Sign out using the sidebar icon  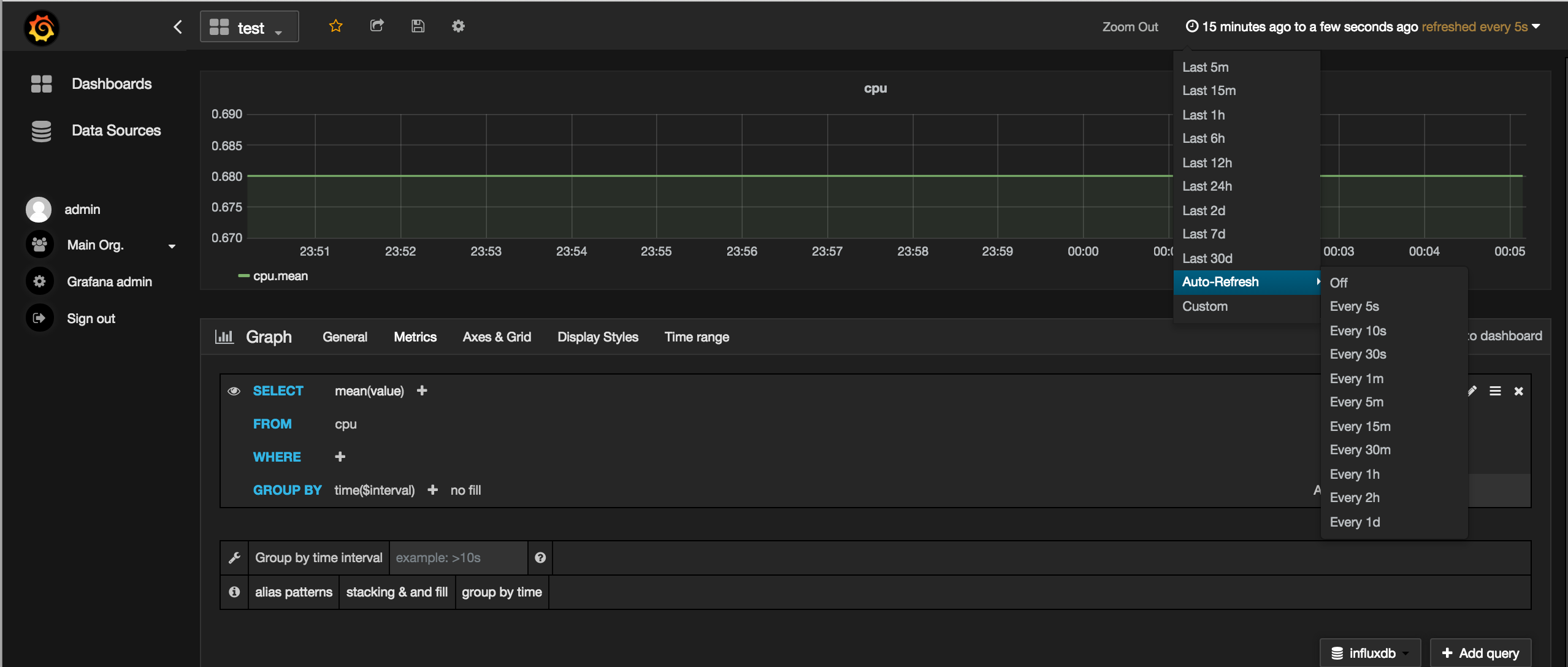39,318
